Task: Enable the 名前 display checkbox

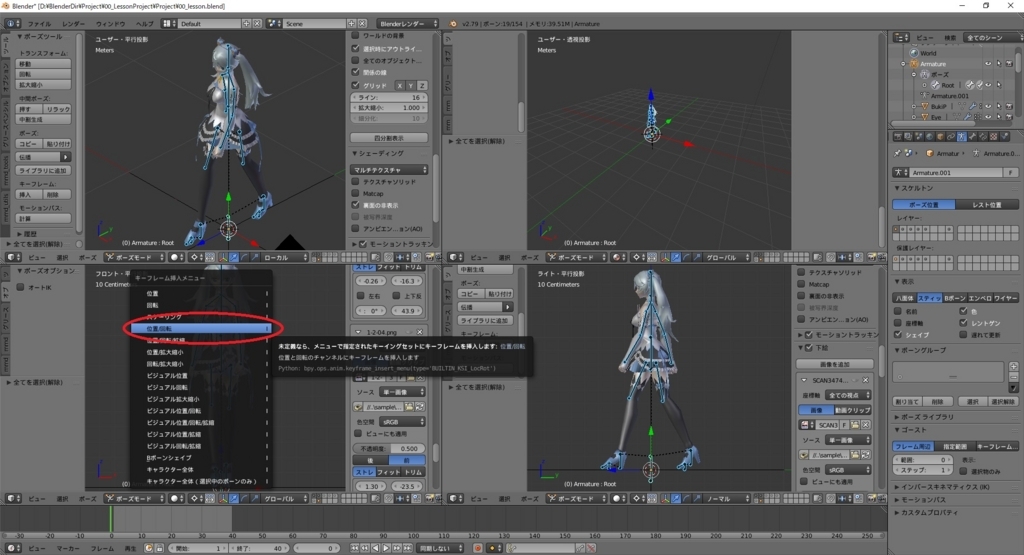Action: coord(898,311)
